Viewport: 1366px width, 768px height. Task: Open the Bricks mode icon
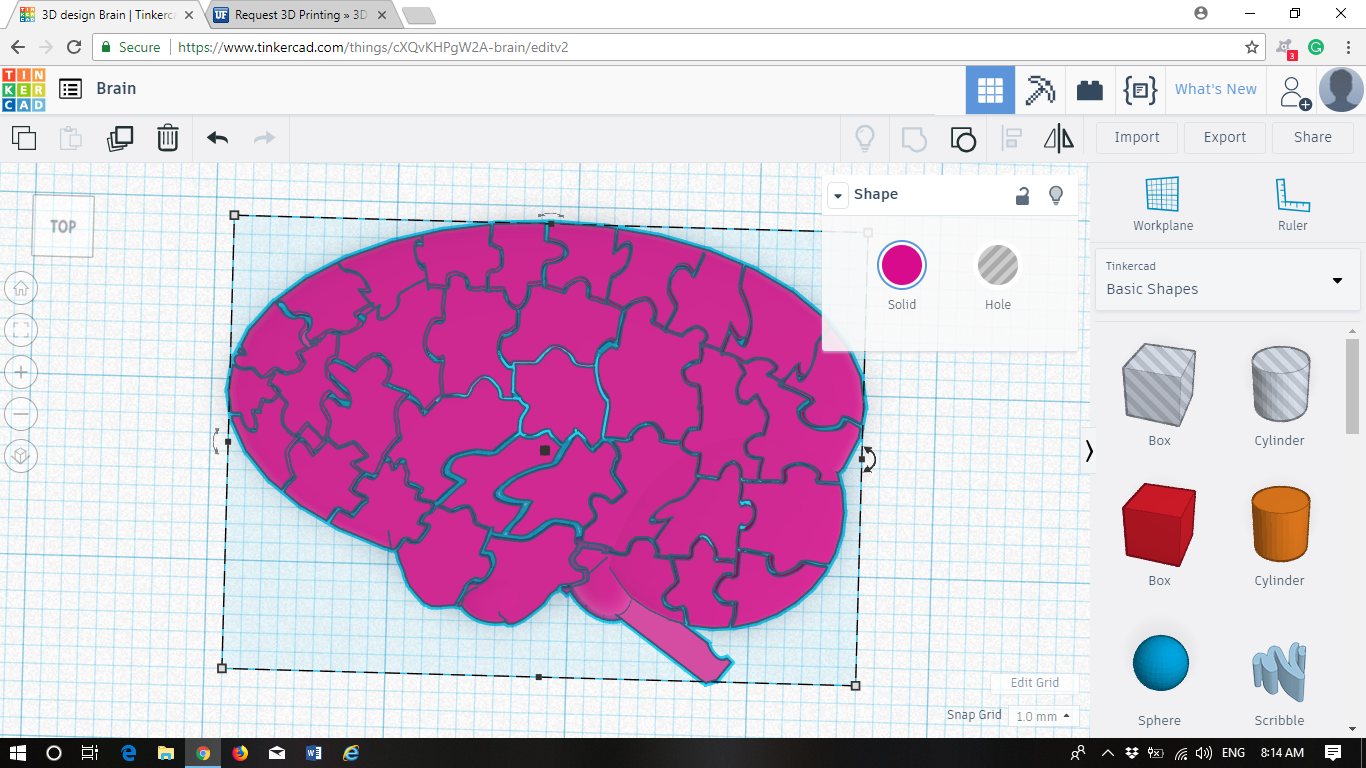(1090, 90)
